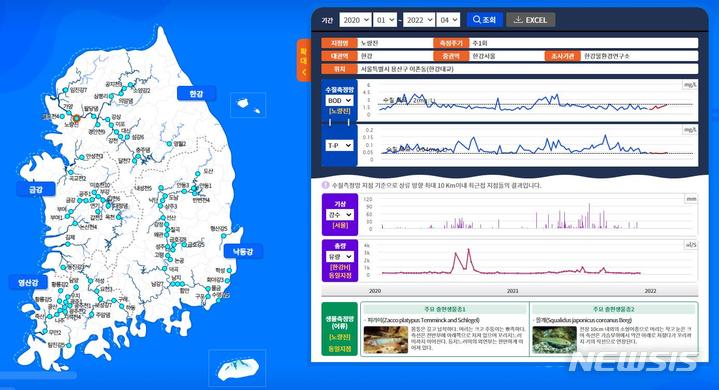Screen dimensions: 719x390
Task: Click the 충주댐 station marker
Action: pos(139,156)
